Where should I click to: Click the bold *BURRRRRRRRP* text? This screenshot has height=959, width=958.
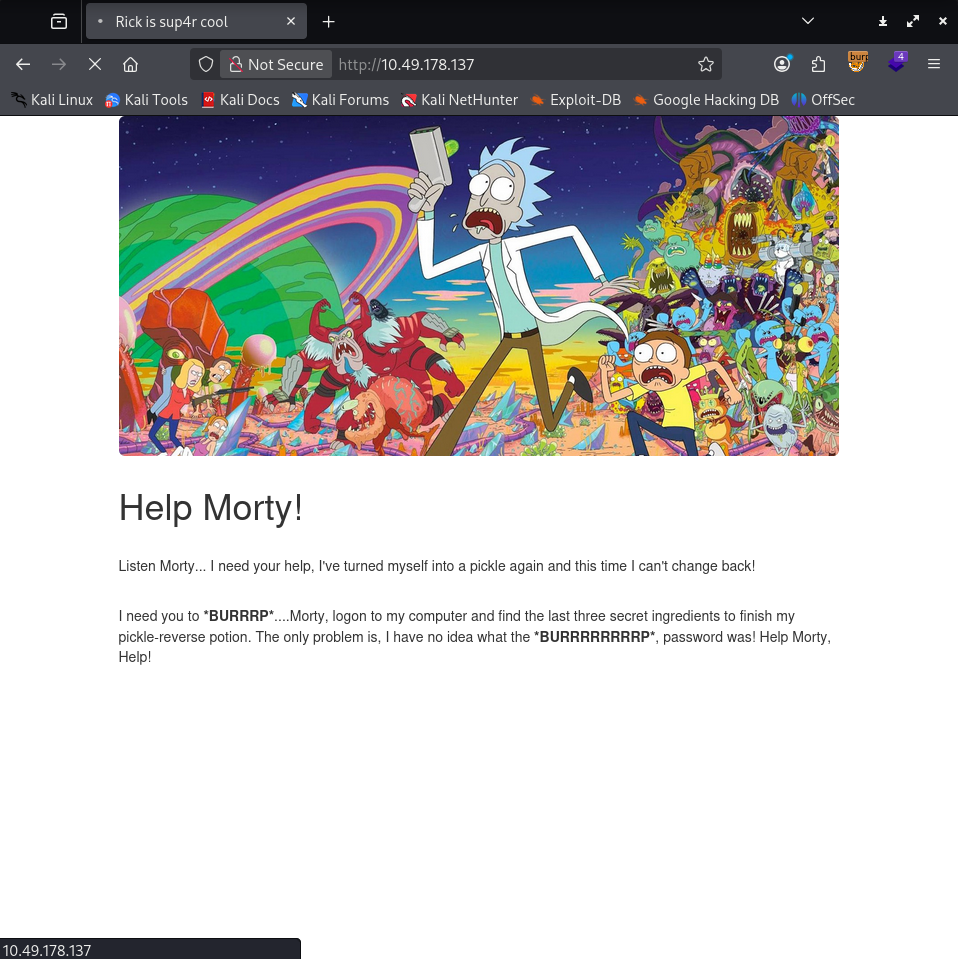click(595, 637)
